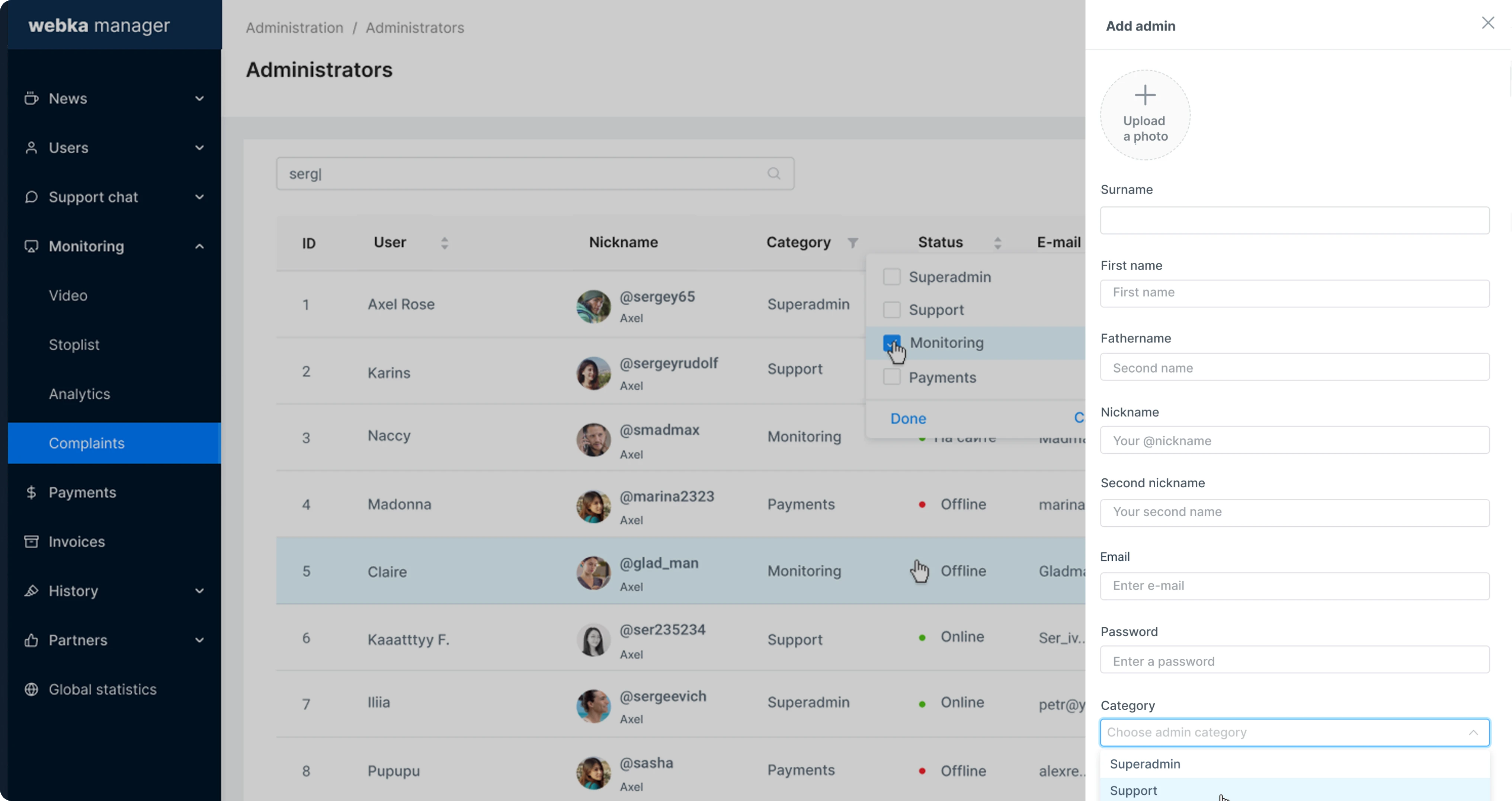This screenshot has height=801, width=1512.
Task: Click the Administration breadcrumb link
Action: coord(294,28)
